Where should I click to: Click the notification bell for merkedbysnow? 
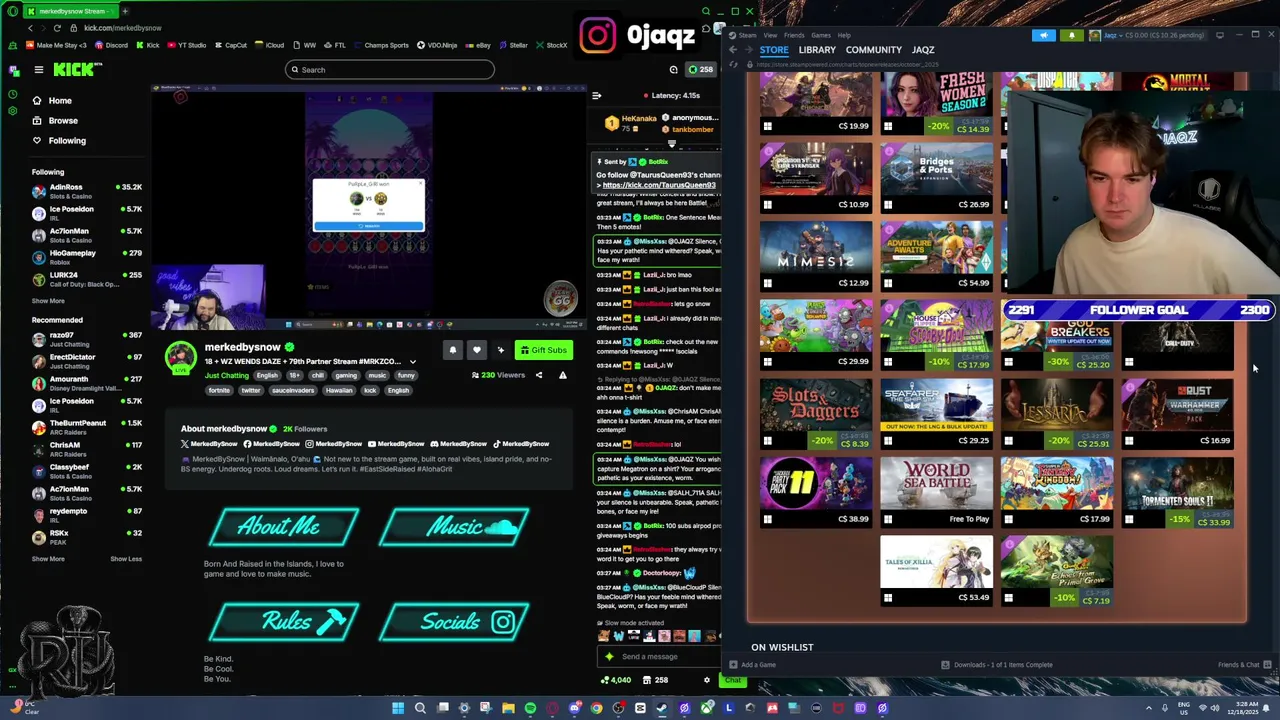(x=453, y=350)
